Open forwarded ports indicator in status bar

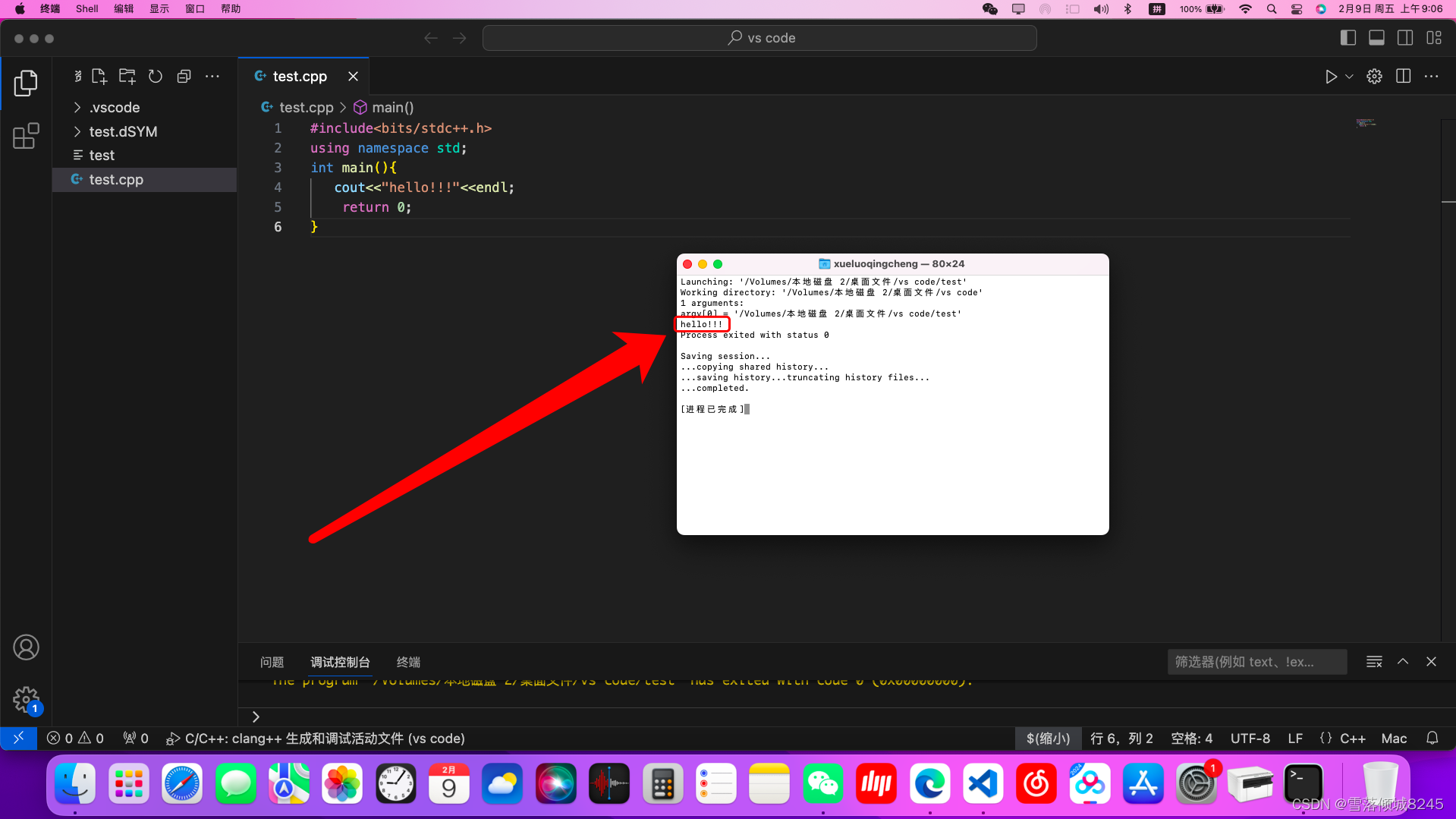136,738
